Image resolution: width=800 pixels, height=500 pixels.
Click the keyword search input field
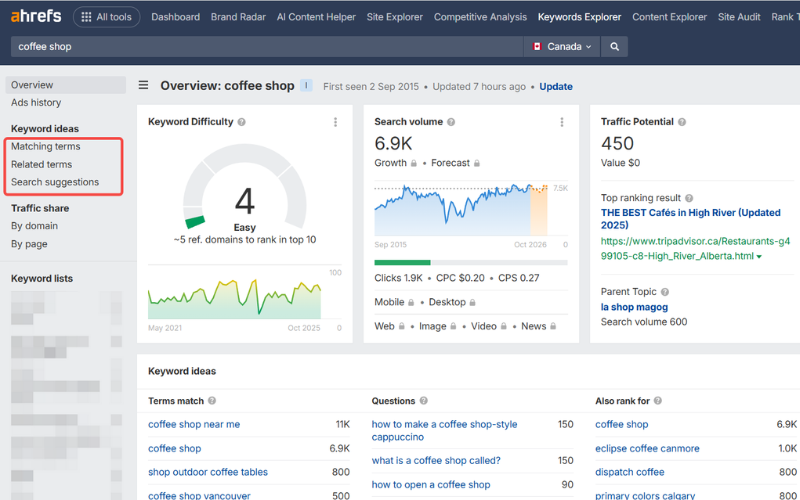tap(265, 46)
